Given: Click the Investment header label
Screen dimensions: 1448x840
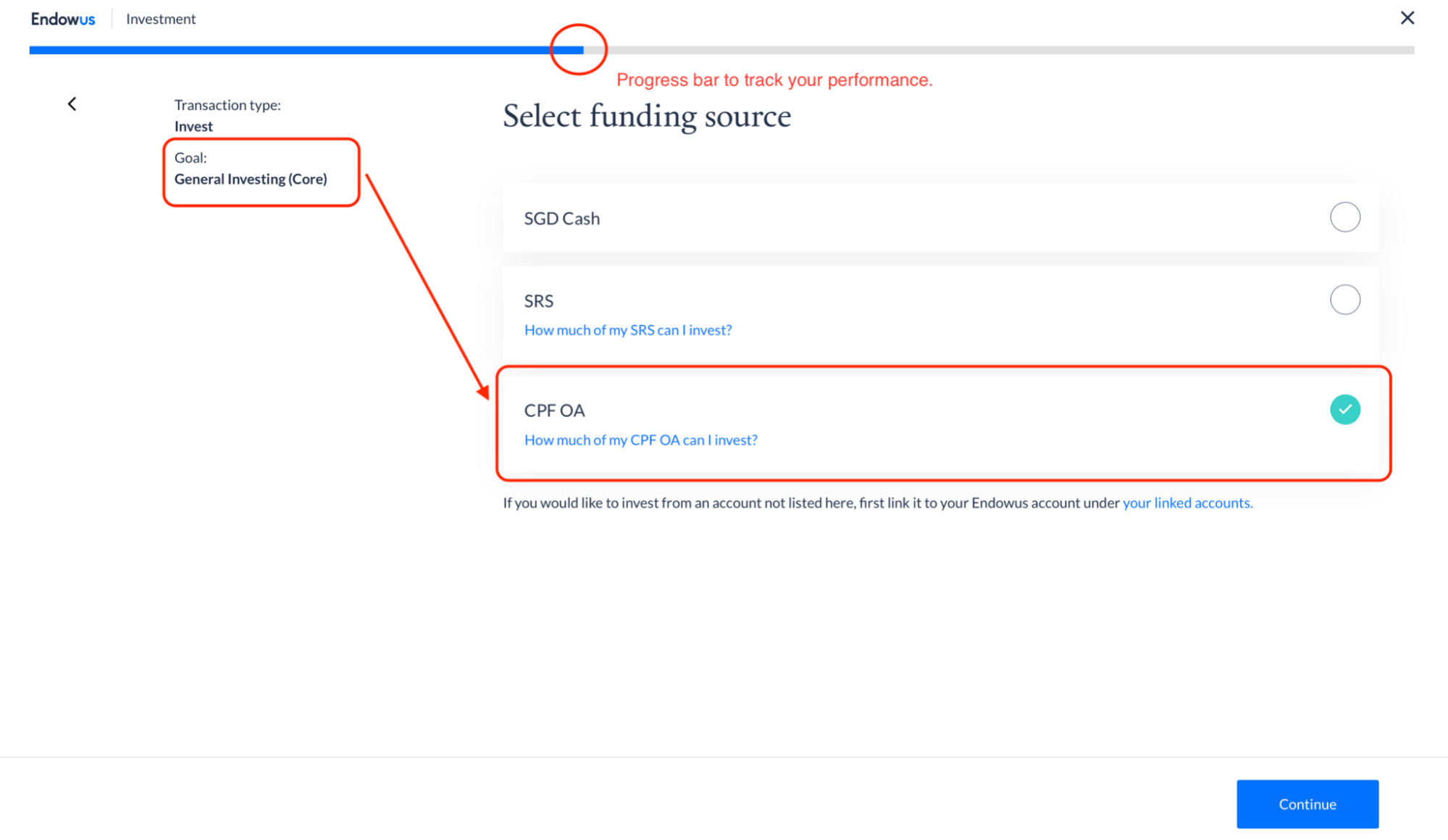Looking at the screenshot, I should (x=161, y=19).
